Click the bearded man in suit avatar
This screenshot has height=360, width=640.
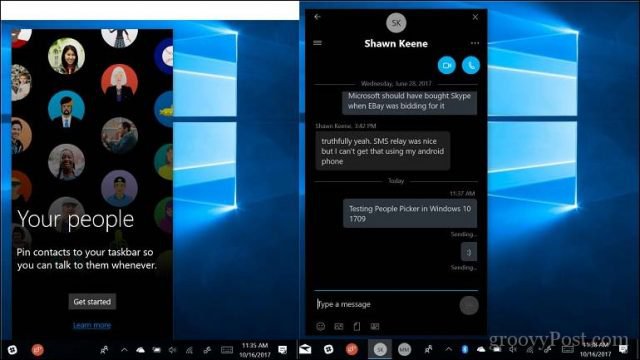coord(67,109)
